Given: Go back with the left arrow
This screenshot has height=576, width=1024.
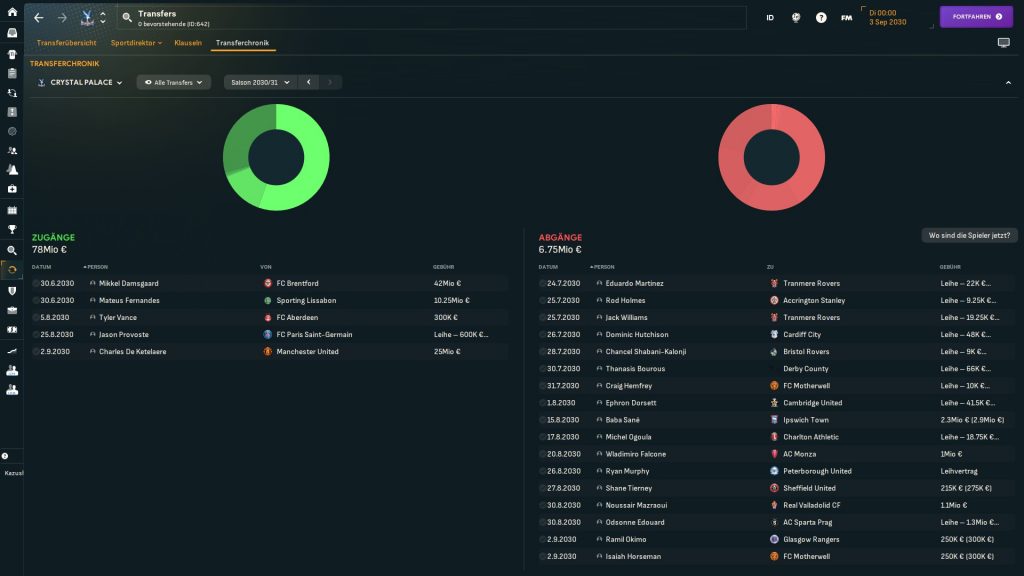Looking at the screenshot, I should tap(39, 17).
